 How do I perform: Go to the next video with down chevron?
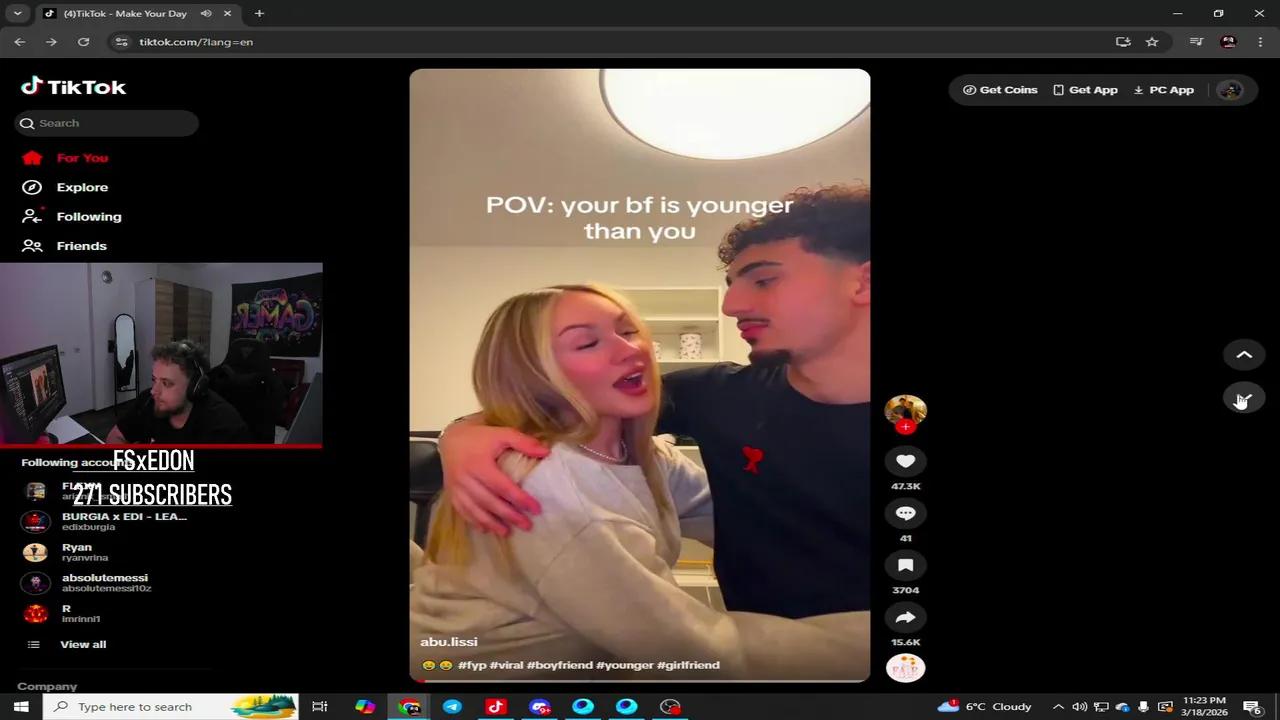[x=1244, y=399]
